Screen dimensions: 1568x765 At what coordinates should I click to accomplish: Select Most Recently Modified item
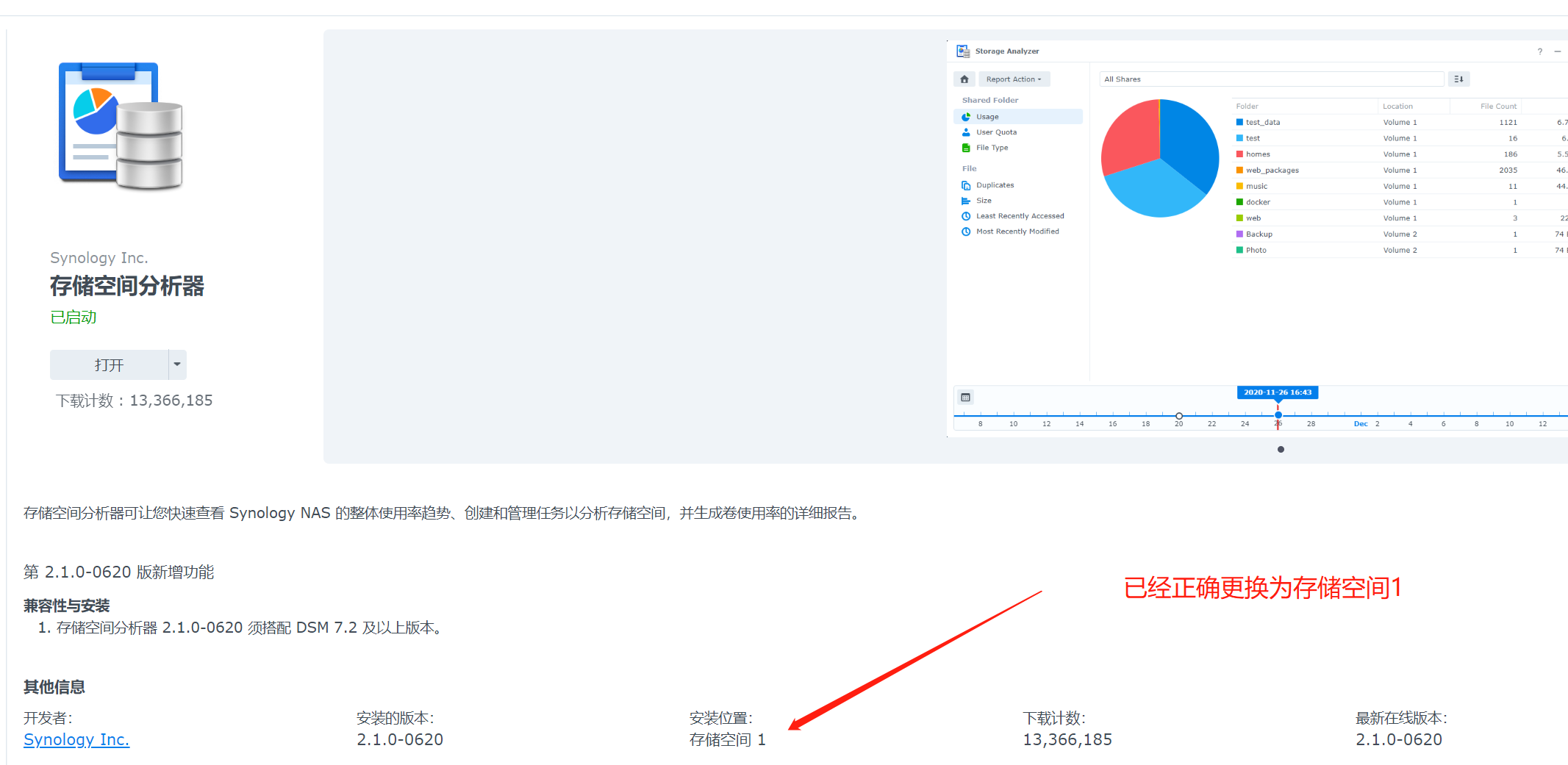pos(1018,231)
